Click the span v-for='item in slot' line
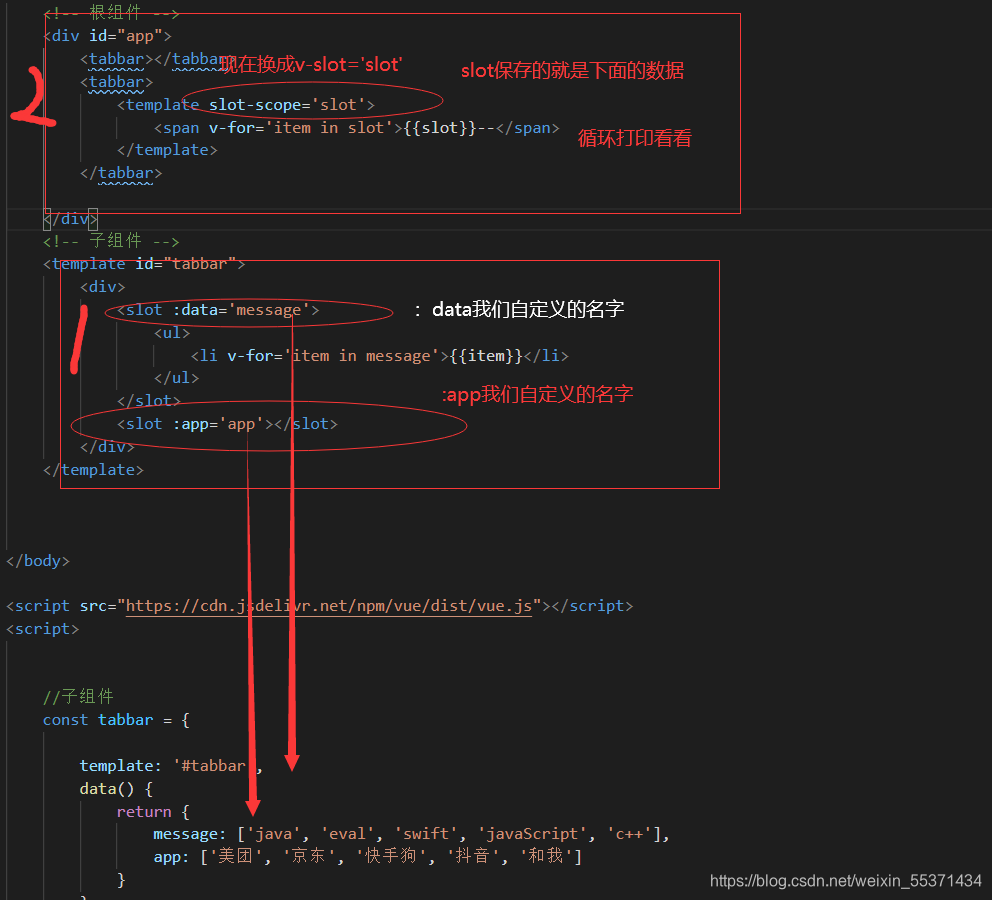The height and width of the screenshot is (900, 992). 357,128
